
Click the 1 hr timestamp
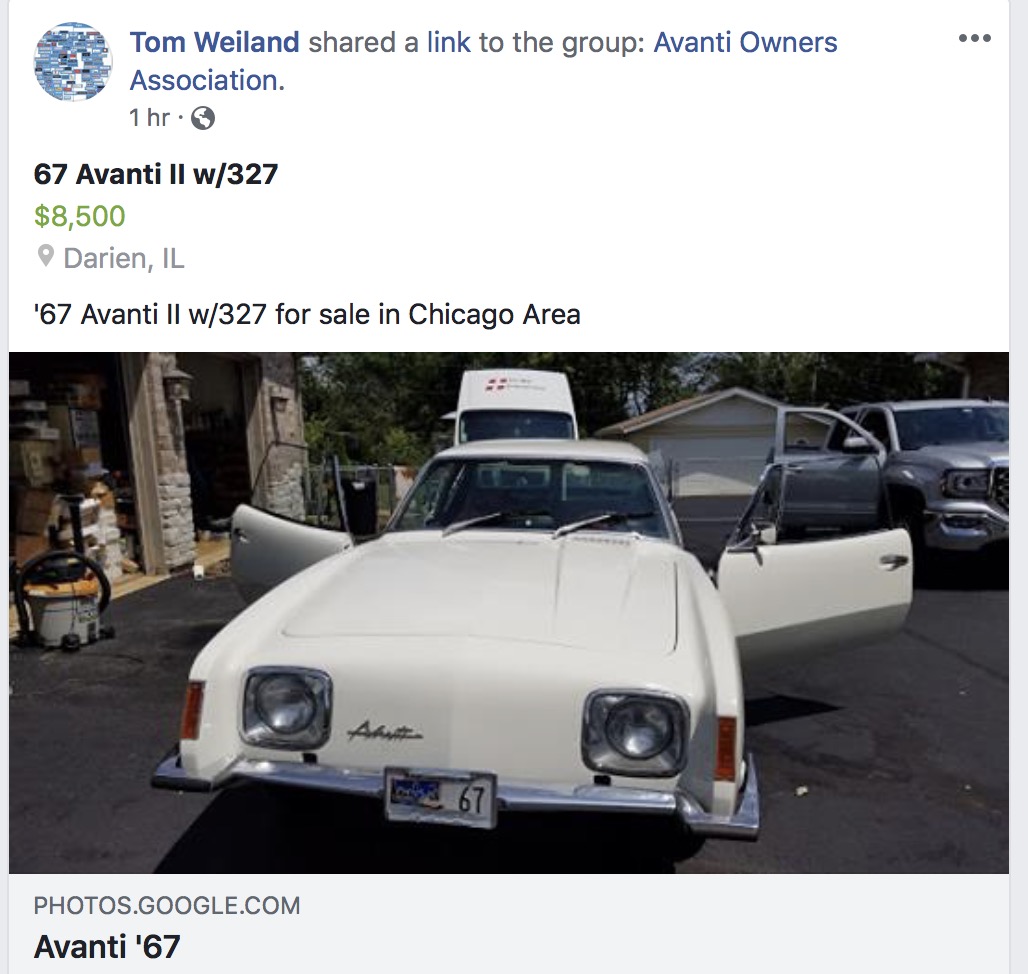pyautogui.click(x=149, y=118)
